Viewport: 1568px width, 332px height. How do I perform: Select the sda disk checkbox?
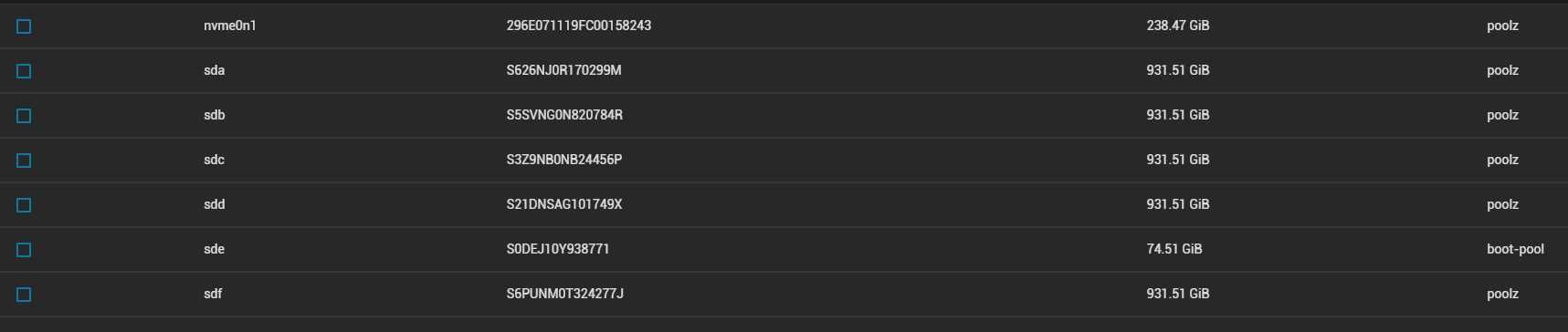(24, 71)
